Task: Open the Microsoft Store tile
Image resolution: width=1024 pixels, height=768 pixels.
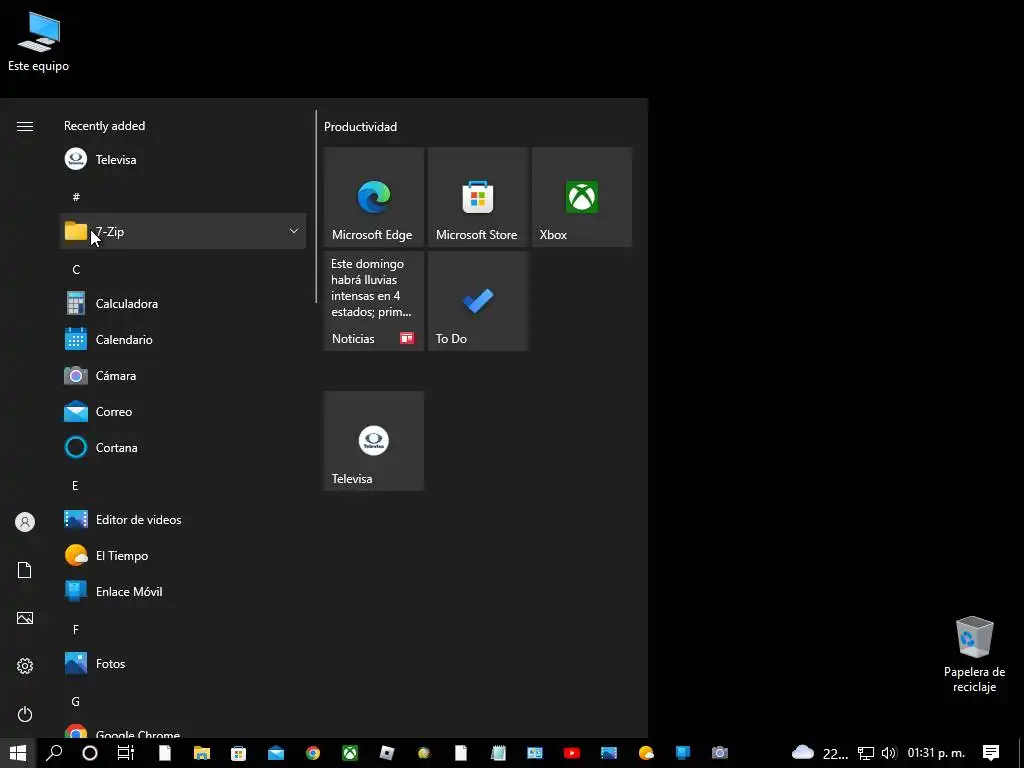Action: pyautogui.click(x=477, y=197)
